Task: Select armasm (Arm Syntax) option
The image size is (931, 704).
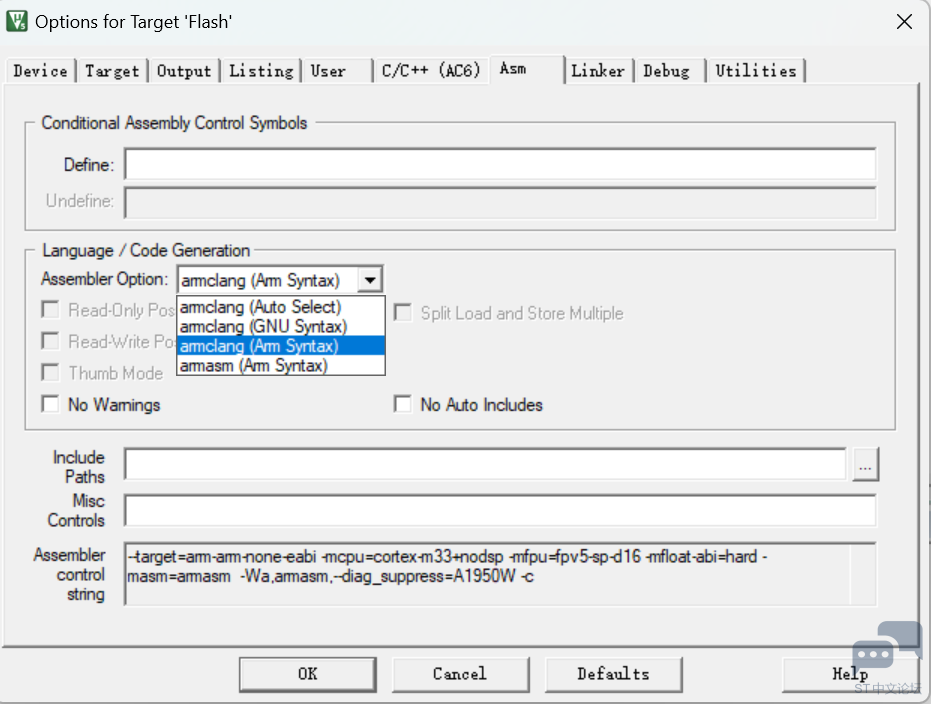Action: [x=281, y=366]
